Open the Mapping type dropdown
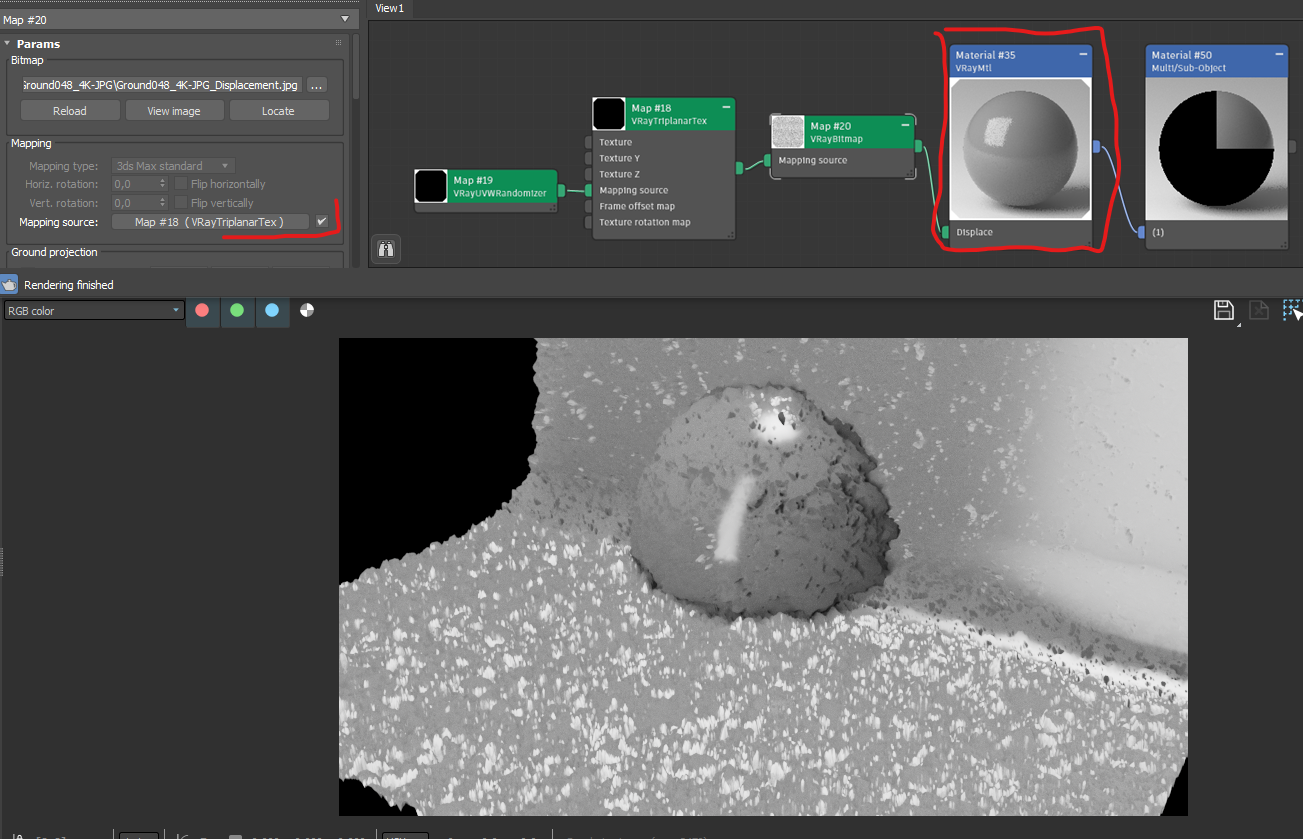Image resolution: width=1303 pixels, height=839 pixels. (173, 166)
